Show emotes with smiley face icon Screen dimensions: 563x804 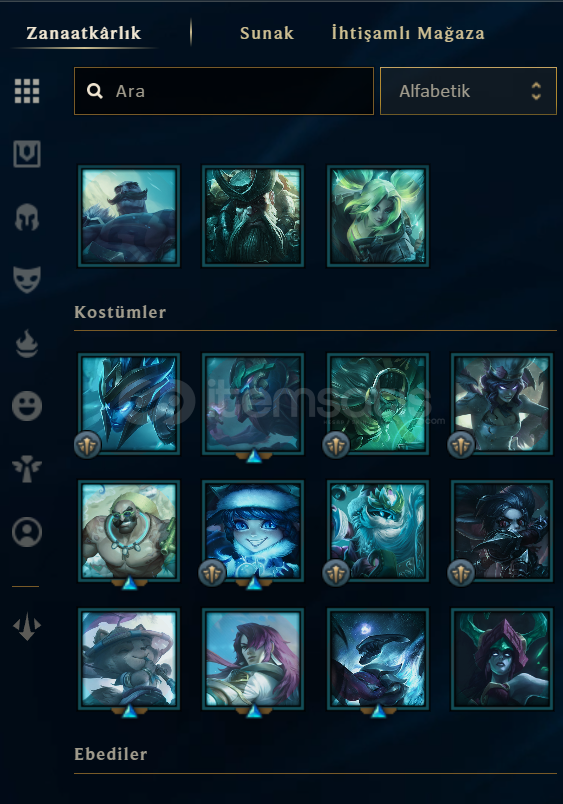[27, 406]
